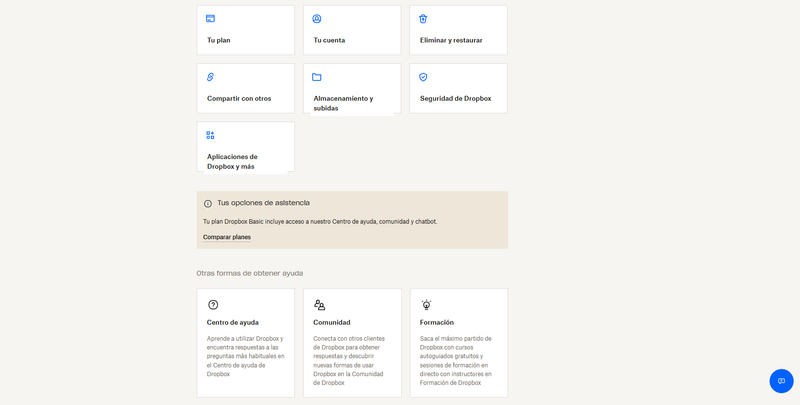Open the blue chat support button

click(x=781, y=381)
